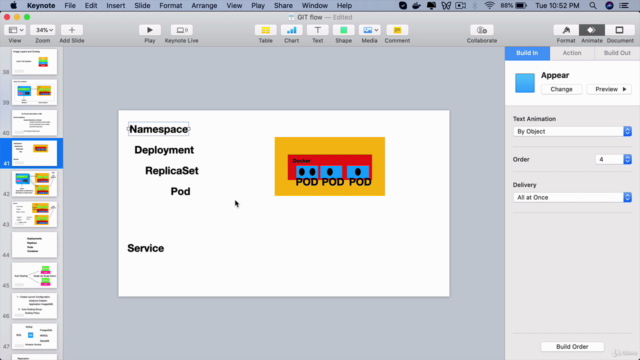This screenshot has width=640, height=360.
Task: Select the Pod text on slide
Action: click(180, 191)
